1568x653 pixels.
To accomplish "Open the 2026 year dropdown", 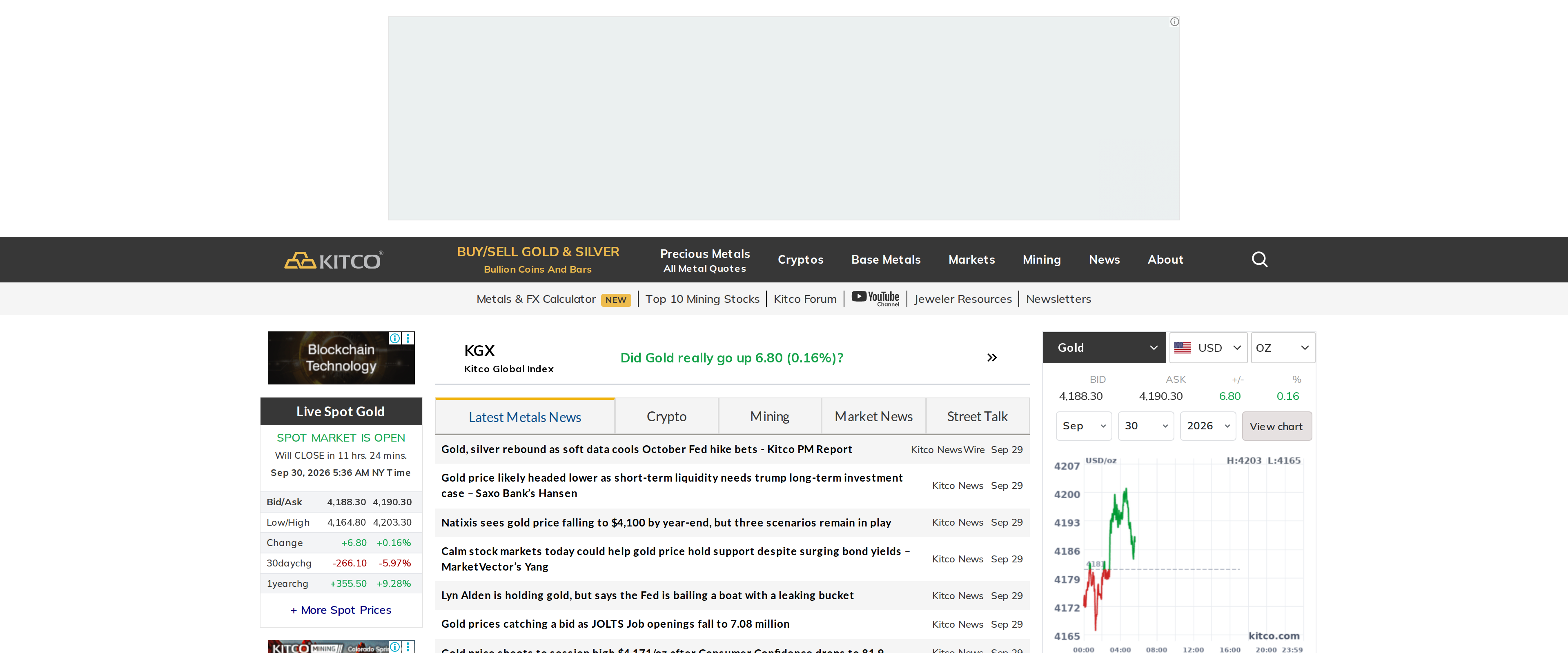I will click(1208, 426).
